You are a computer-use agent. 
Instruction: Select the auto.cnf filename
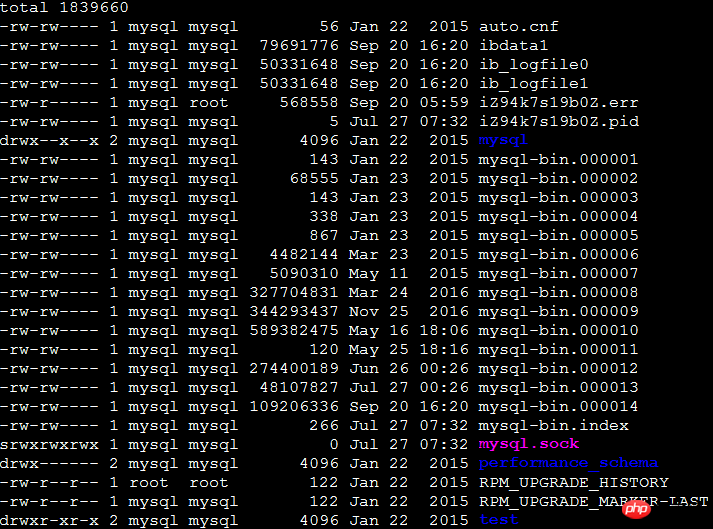coord(519,26)
